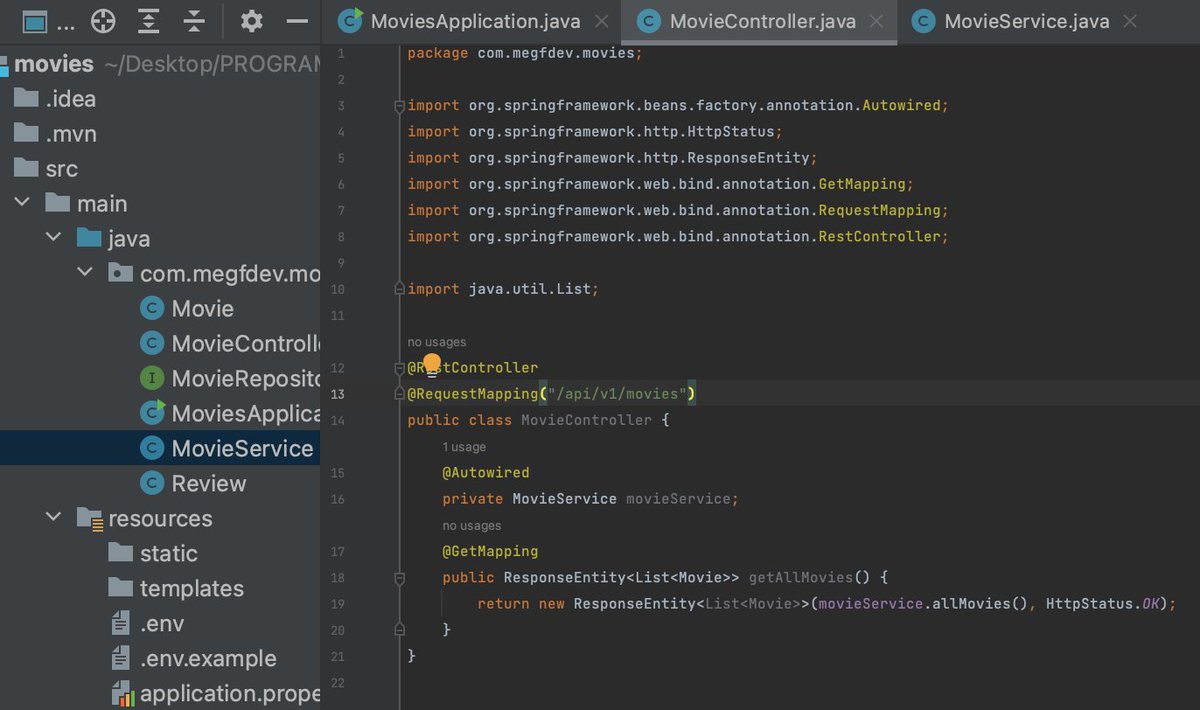The height and width of the screenshot is (710, 1200).
Task: Click the Movie class icon in tree
Action: click(152, 308)
